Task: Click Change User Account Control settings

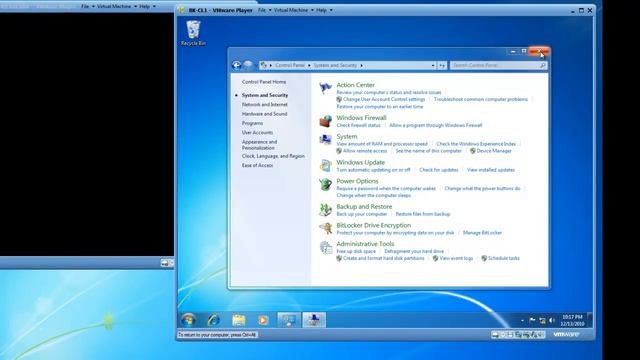Action: (384, 99)
